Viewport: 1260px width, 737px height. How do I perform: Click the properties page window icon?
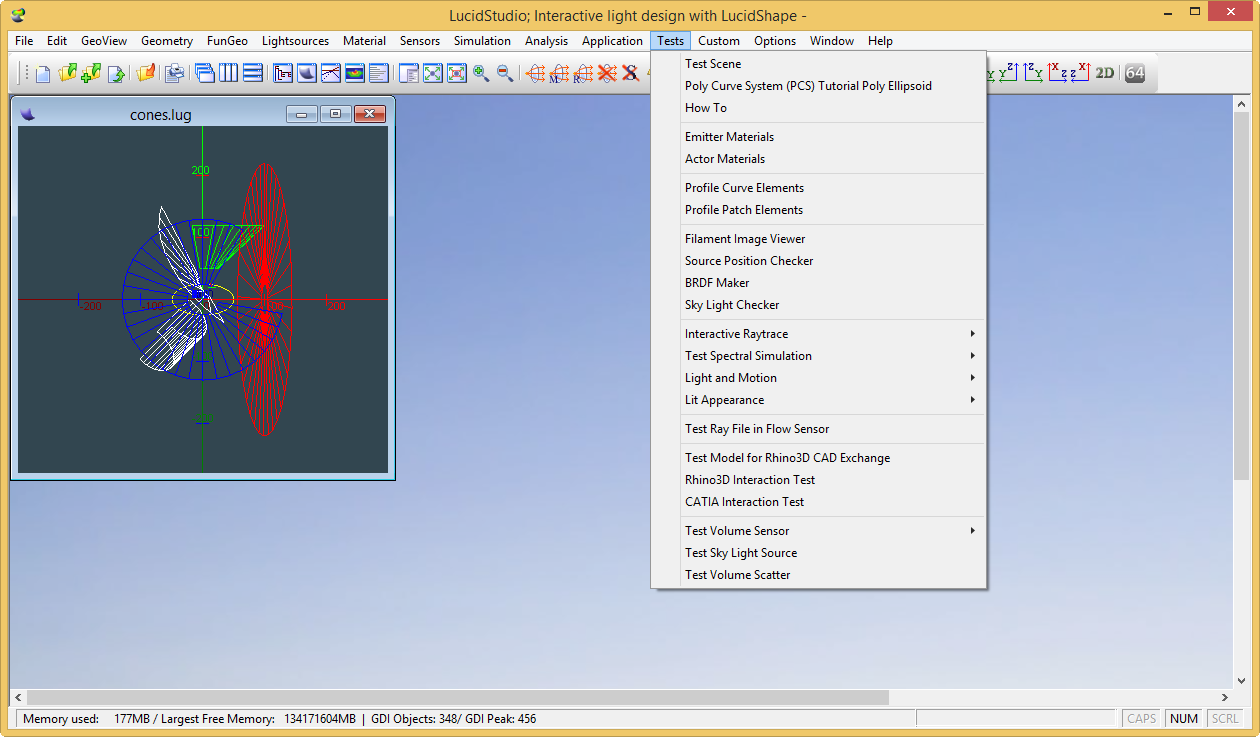coord(409,73)
